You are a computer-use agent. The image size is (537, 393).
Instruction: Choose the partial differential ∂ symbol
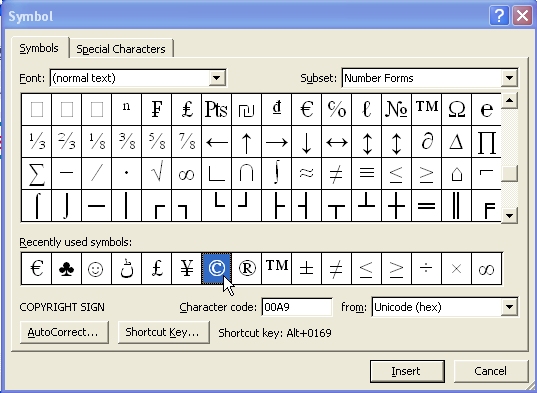[x=426, y=141]
